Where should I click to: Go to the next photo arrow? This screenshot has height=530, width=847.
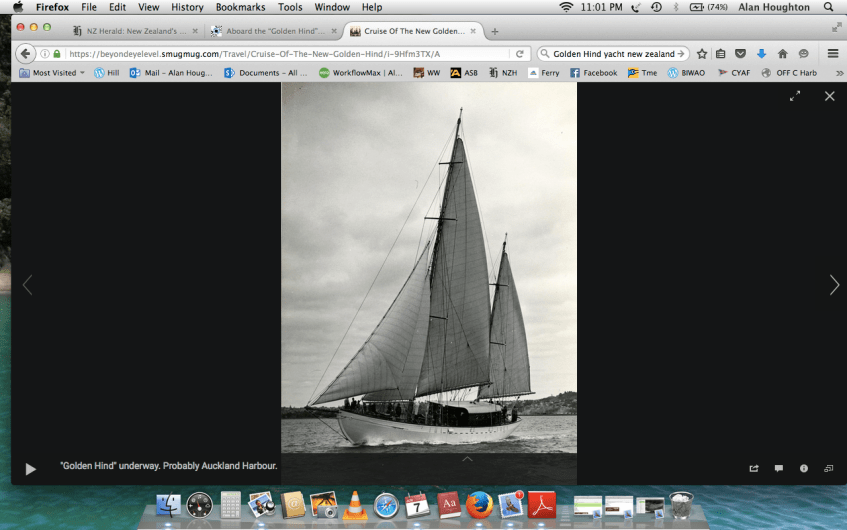834,285
